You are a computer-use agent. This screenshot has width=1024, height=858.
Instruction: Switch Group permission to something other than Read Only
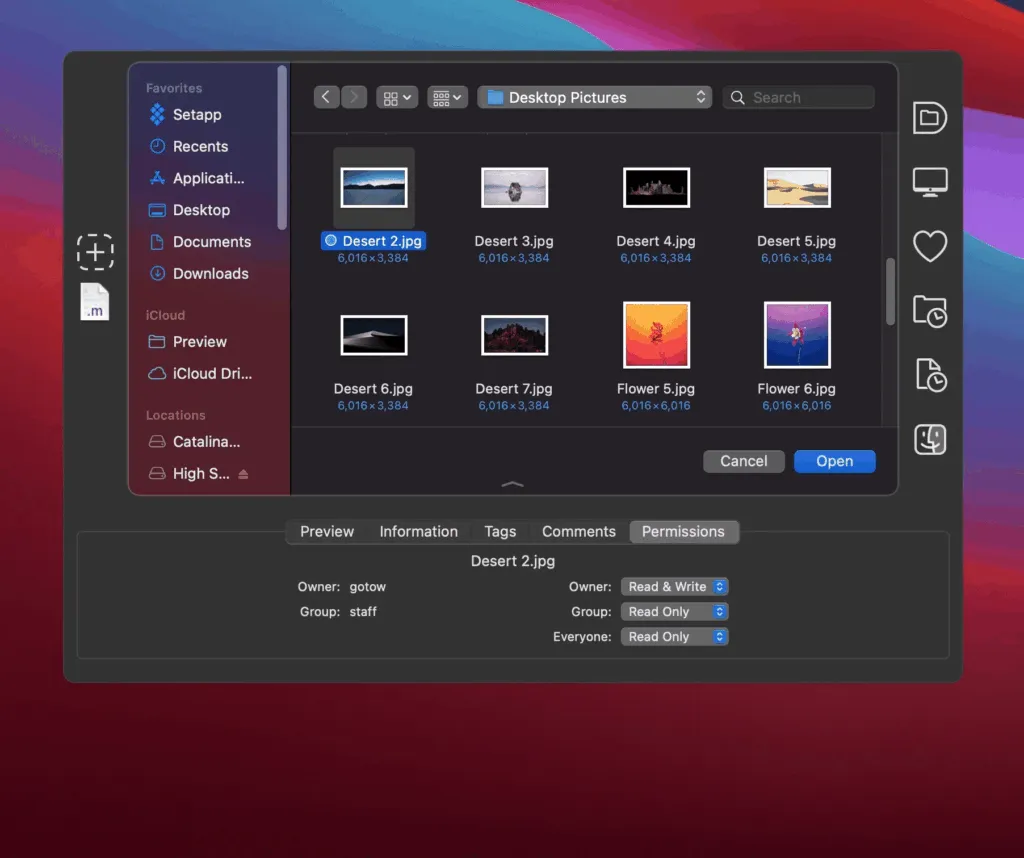point(674,611)
